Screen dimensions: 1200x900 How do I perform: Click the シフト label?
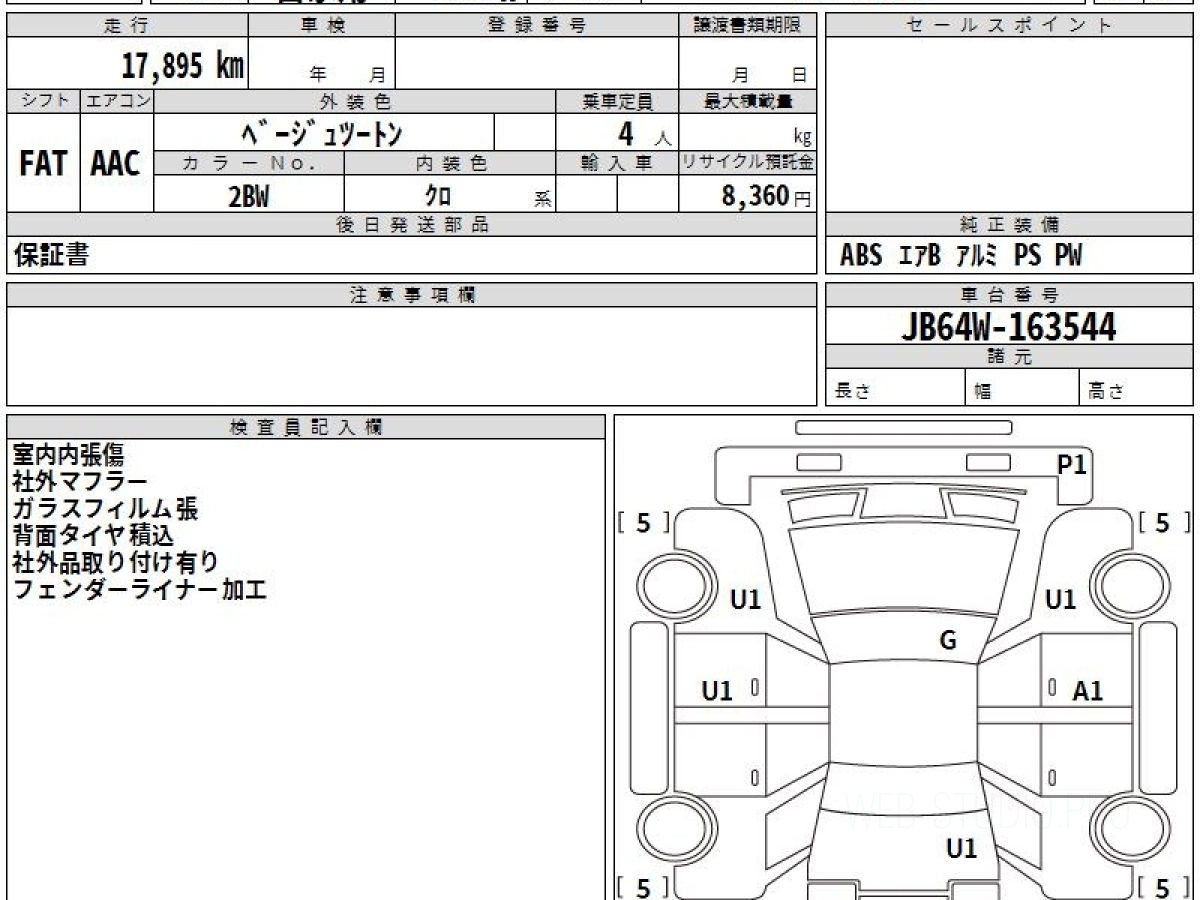point(43,101)
